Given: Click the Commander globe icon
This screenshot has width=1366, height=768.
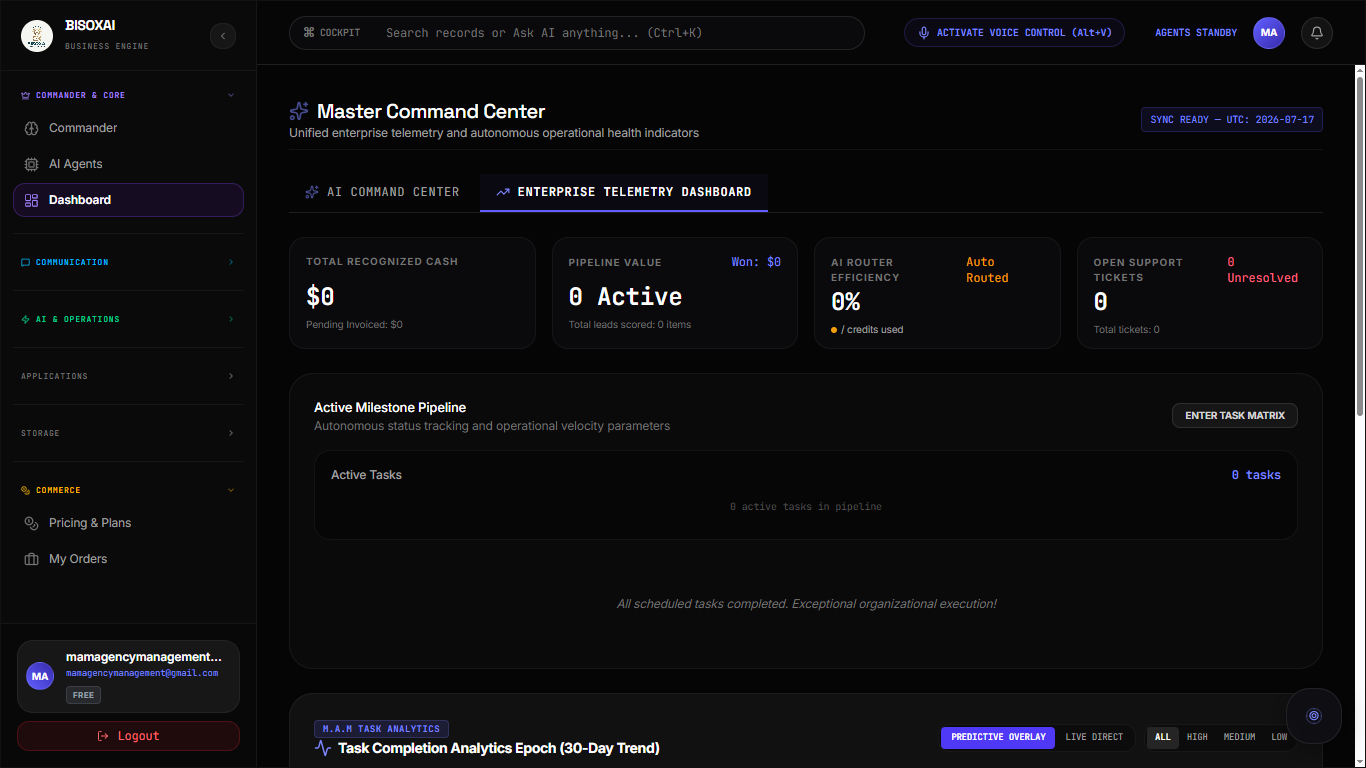Looking at the screenshot, I should pyautogui.click(x=31, y=128).
